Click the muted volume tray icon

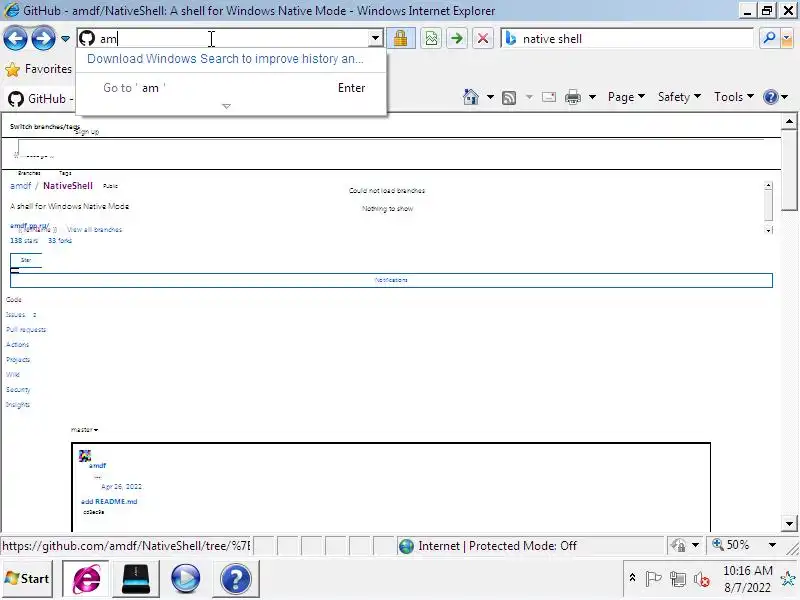click(702, 579)
